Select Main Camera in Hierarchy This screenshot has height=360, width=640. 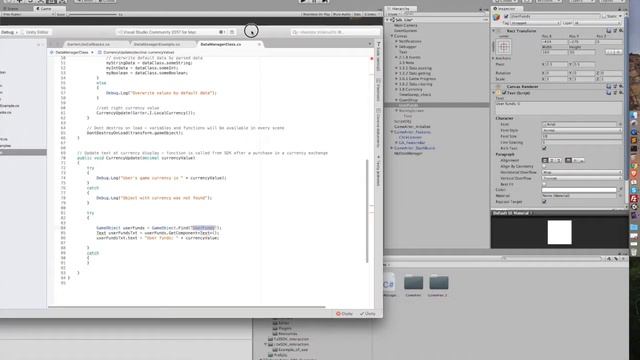(x=405, y=25)
